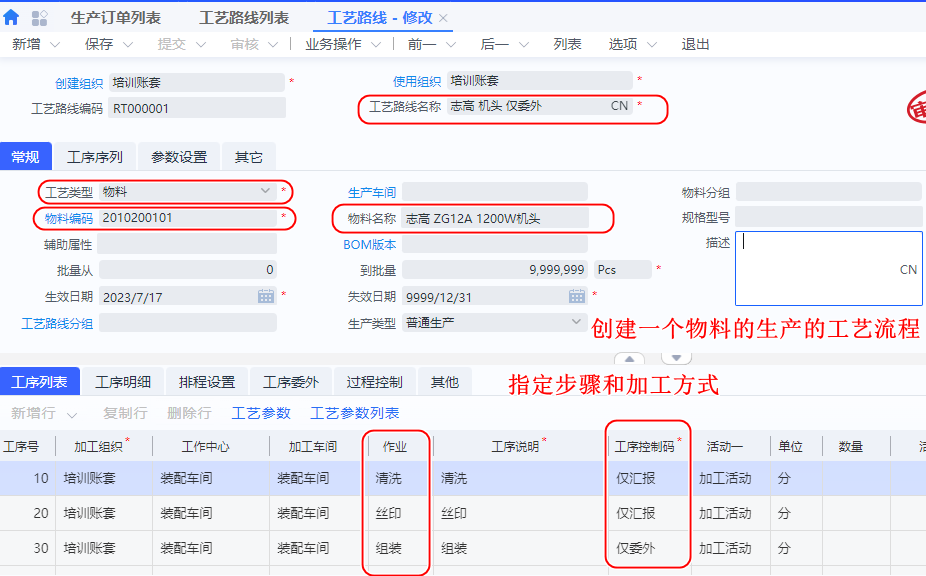Open the 生产订单列表 tab
Viewport: 926px width, 576px height.
[116, 18]
